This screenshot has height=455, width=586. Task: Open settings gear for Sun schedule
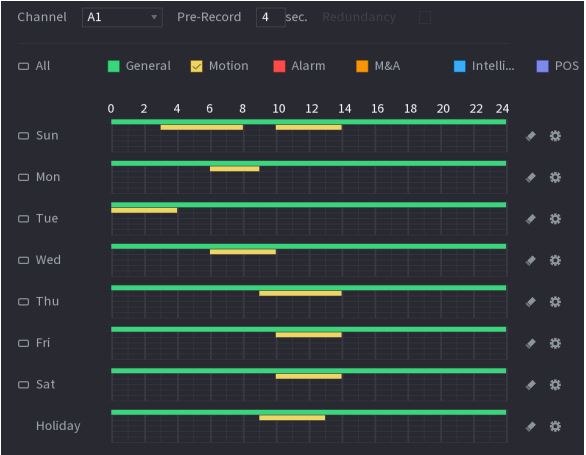click(555, 136)
